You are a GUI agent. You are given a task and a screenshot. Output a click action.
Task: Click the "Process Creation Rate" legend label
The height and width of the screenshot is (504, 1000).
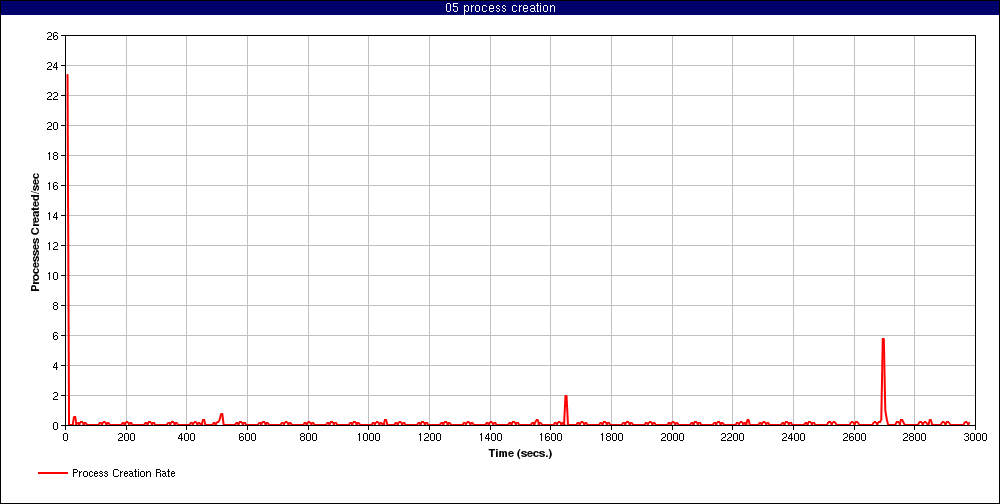coord(124,473)
